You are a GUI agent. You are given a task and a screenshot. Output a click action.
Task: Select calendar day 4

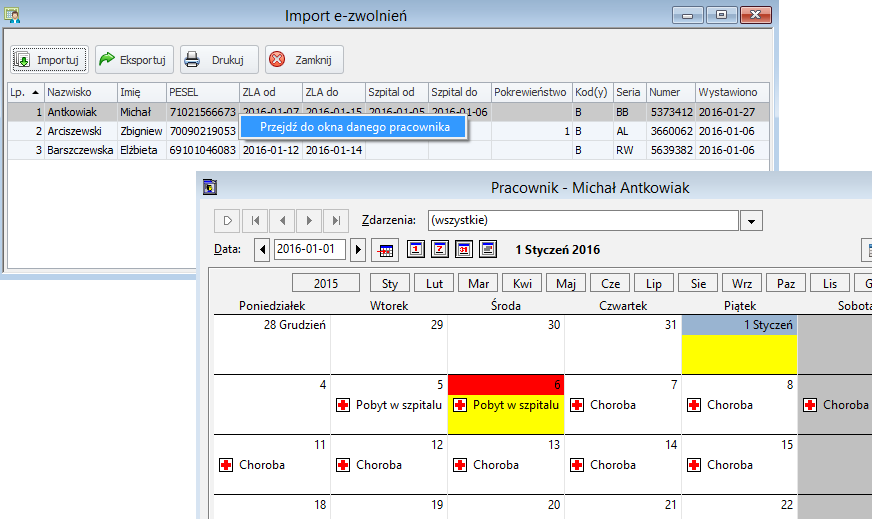click(272, 405)
